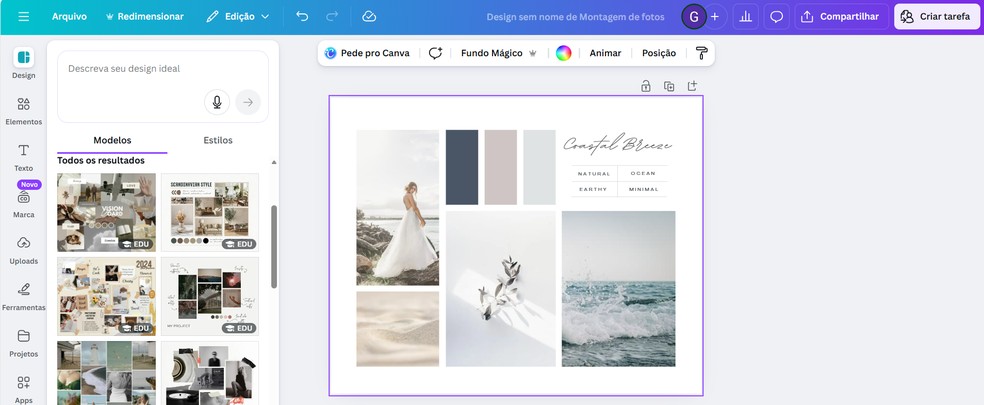
Task: Click Fundo Mágico option
Action: tap(498, 53)
